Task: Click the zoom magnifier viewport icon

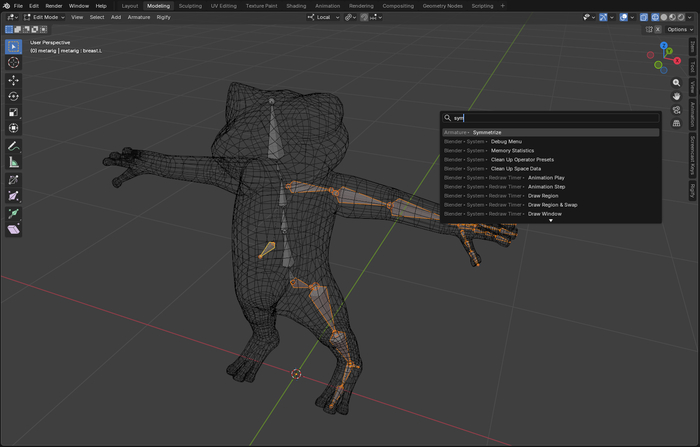Action: (x=677, y=83)
